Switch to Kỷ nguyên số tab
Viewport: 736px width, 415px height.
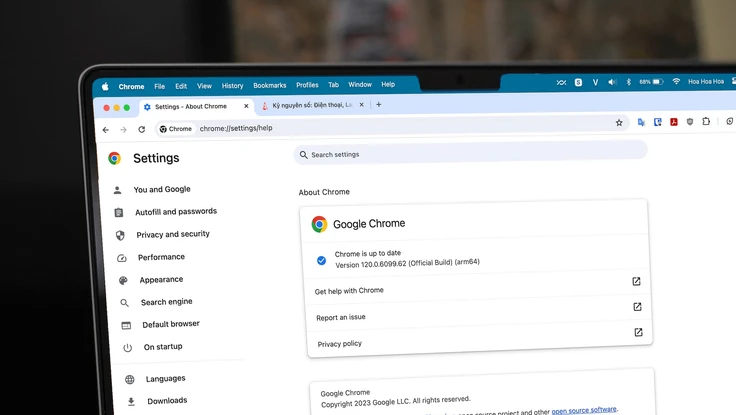pyautogui.click(x=312, y=105)
